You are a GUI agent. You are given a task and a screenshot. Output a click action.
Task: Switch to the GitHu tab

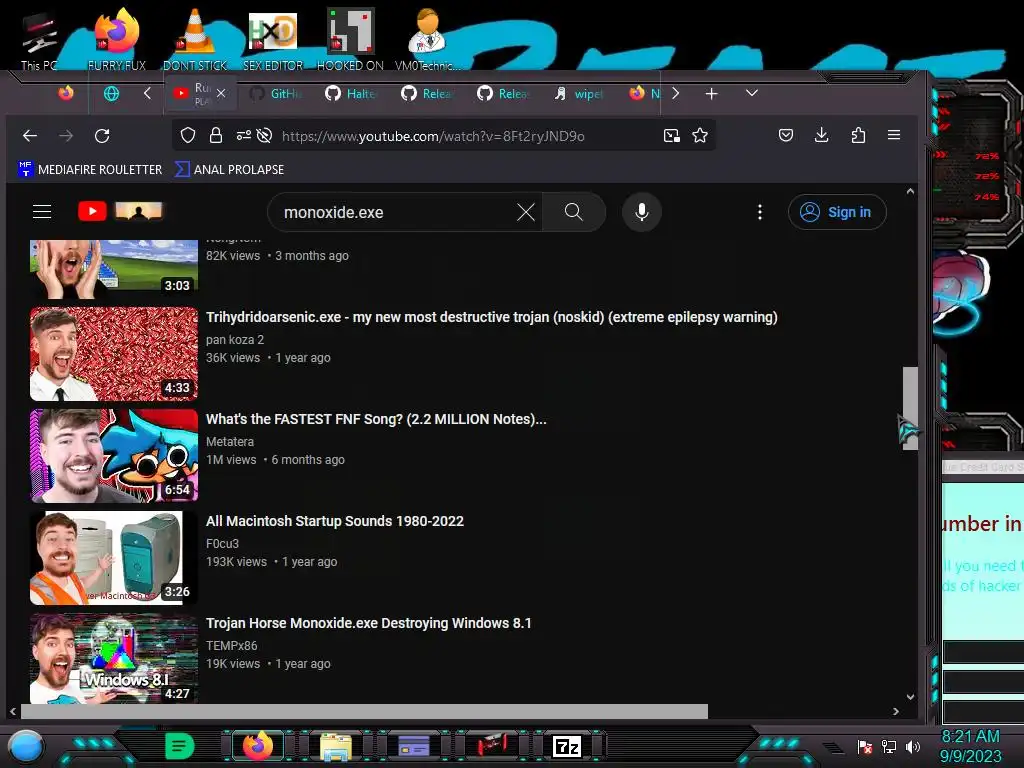(277, 93)
